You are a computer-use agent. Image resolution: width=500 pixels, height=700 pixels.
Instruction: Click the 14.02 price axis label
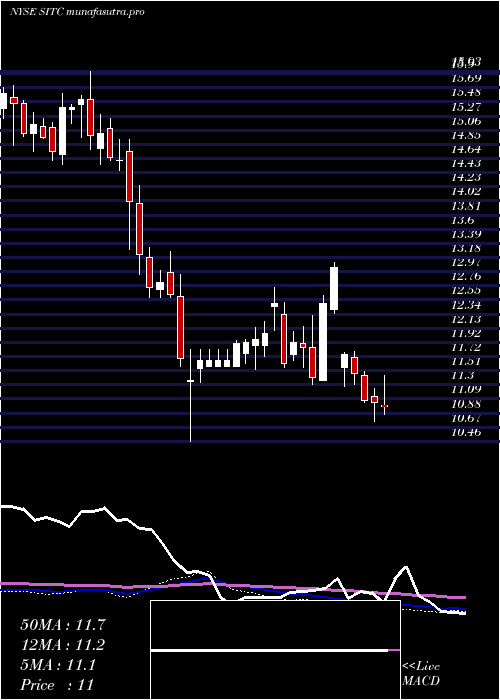(466, 192)
